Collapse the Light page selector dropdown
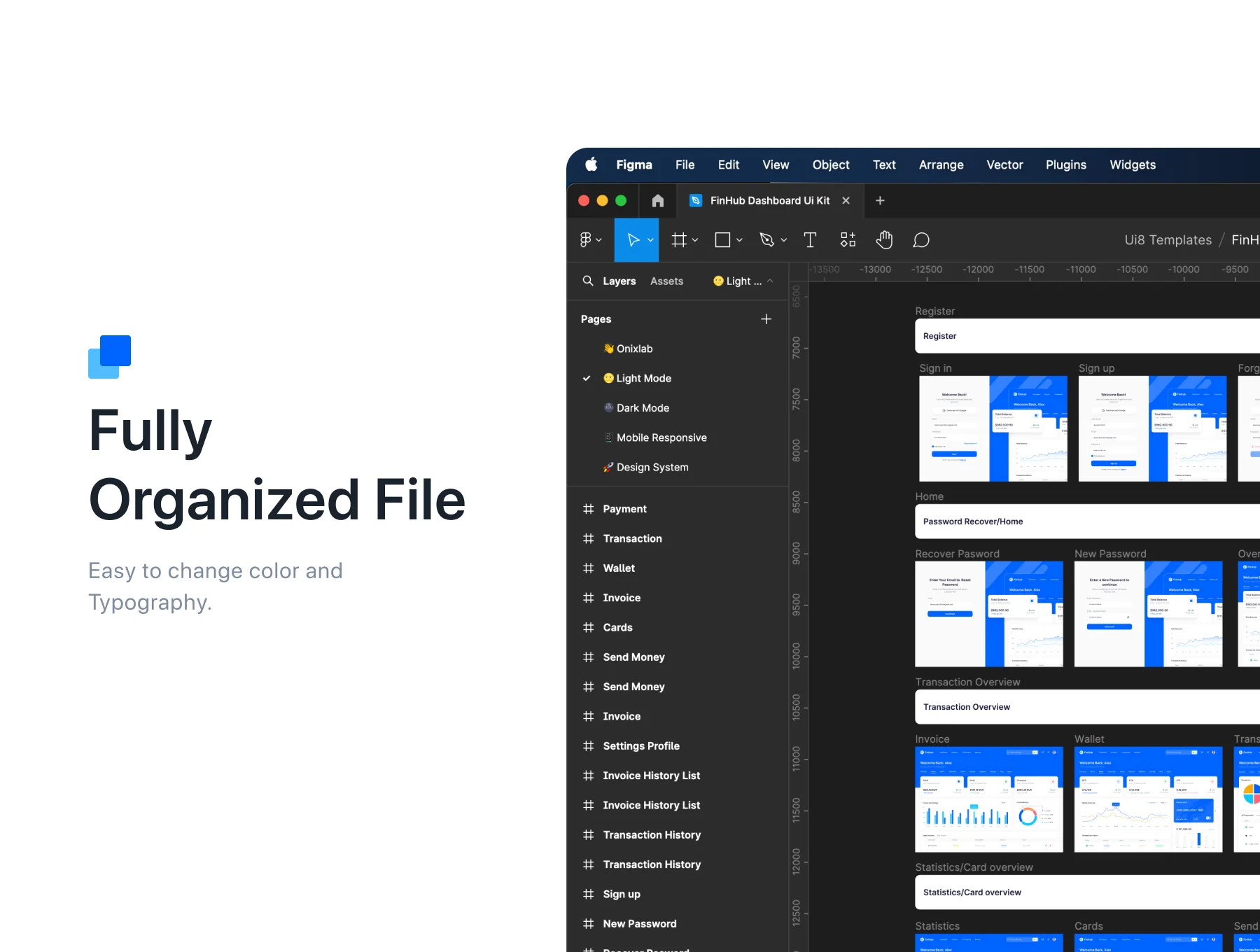Viewport: 1260px width, 952px height. coord(743,281)
